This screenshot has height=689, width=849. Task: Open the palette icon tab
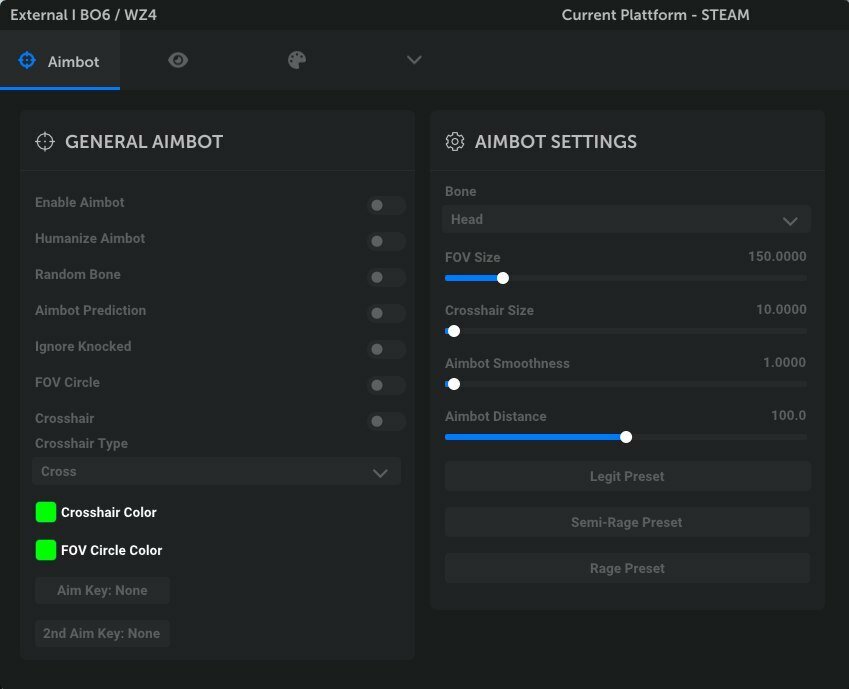(x=297, y=60)
